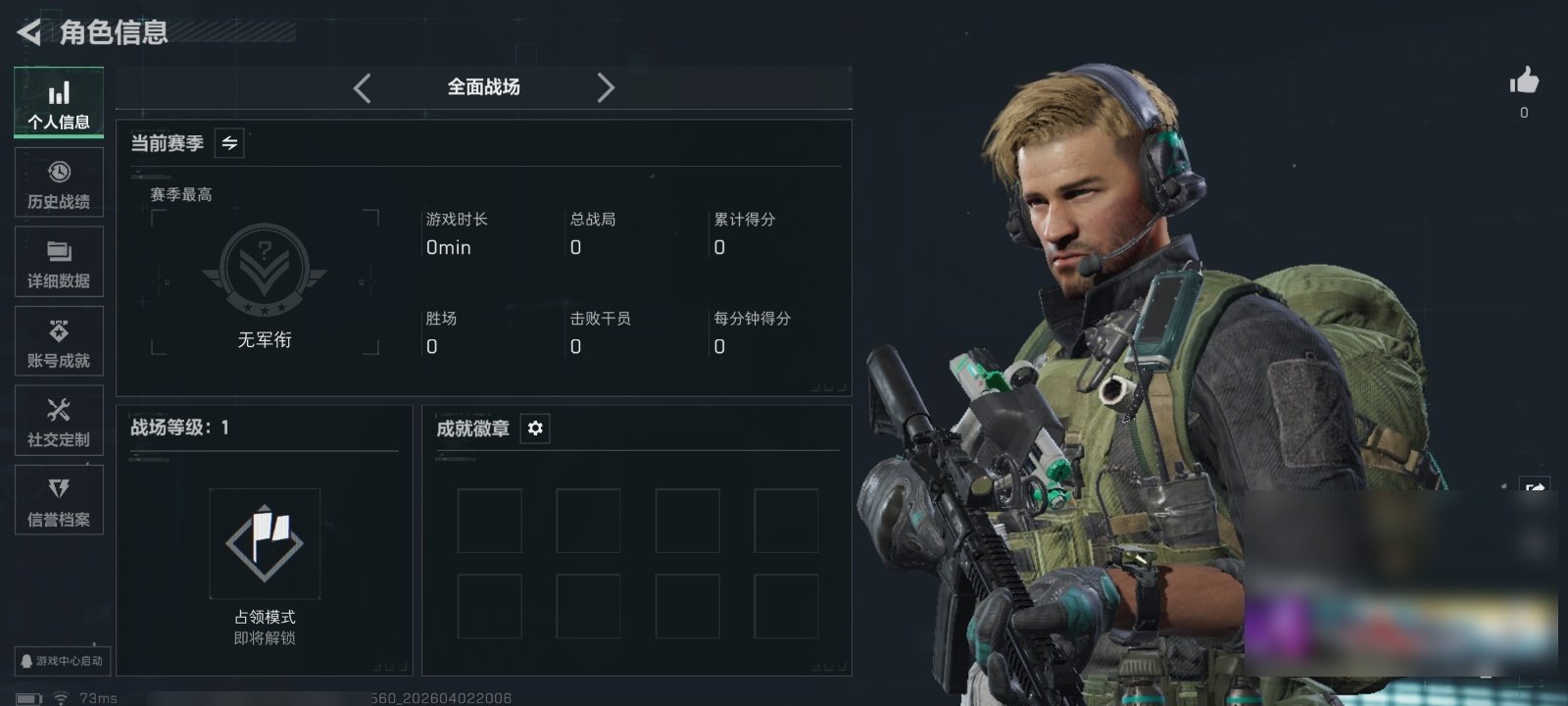Go back using the arrow beside 角色信息
This screenshot has height=706, width=1568.
(x=29, y=32)
